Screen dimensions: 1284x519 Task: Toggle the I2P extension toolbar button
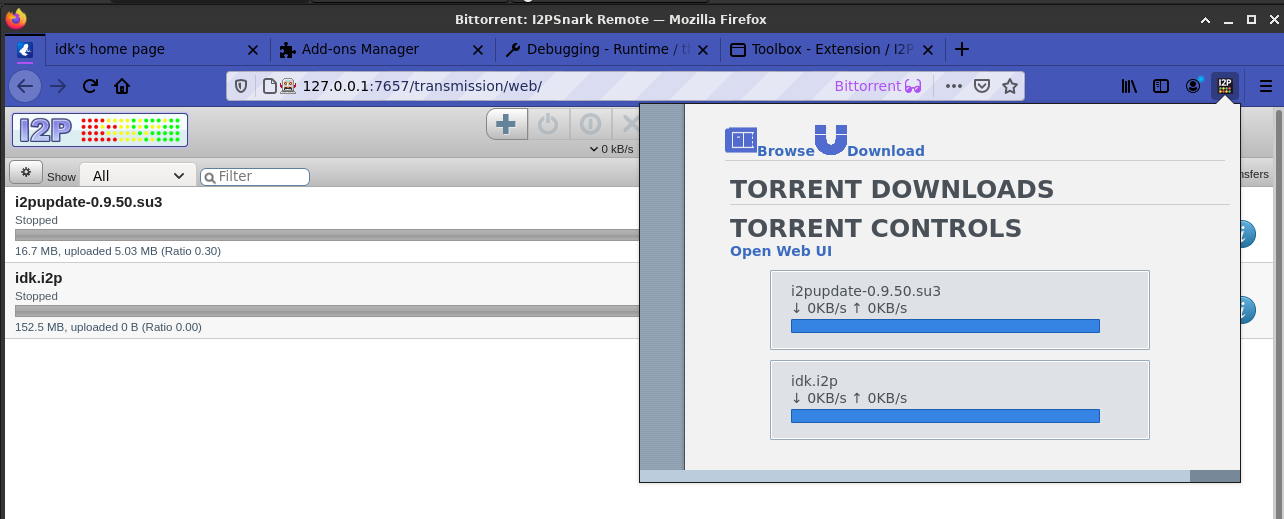1225,86
